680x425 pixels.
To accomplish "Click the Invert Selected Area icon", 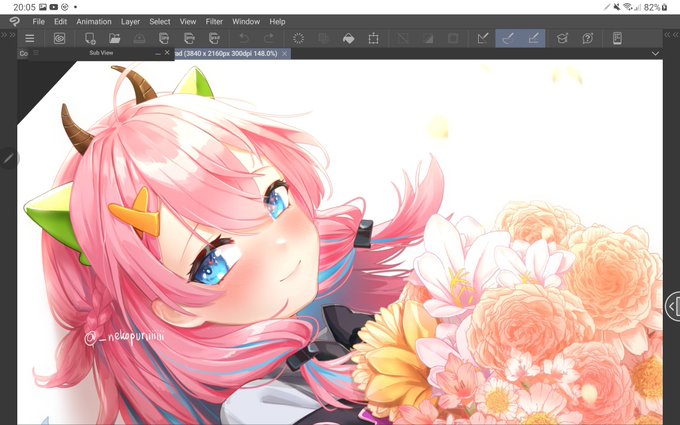I will pyautogui.click(x=428, y=39).
